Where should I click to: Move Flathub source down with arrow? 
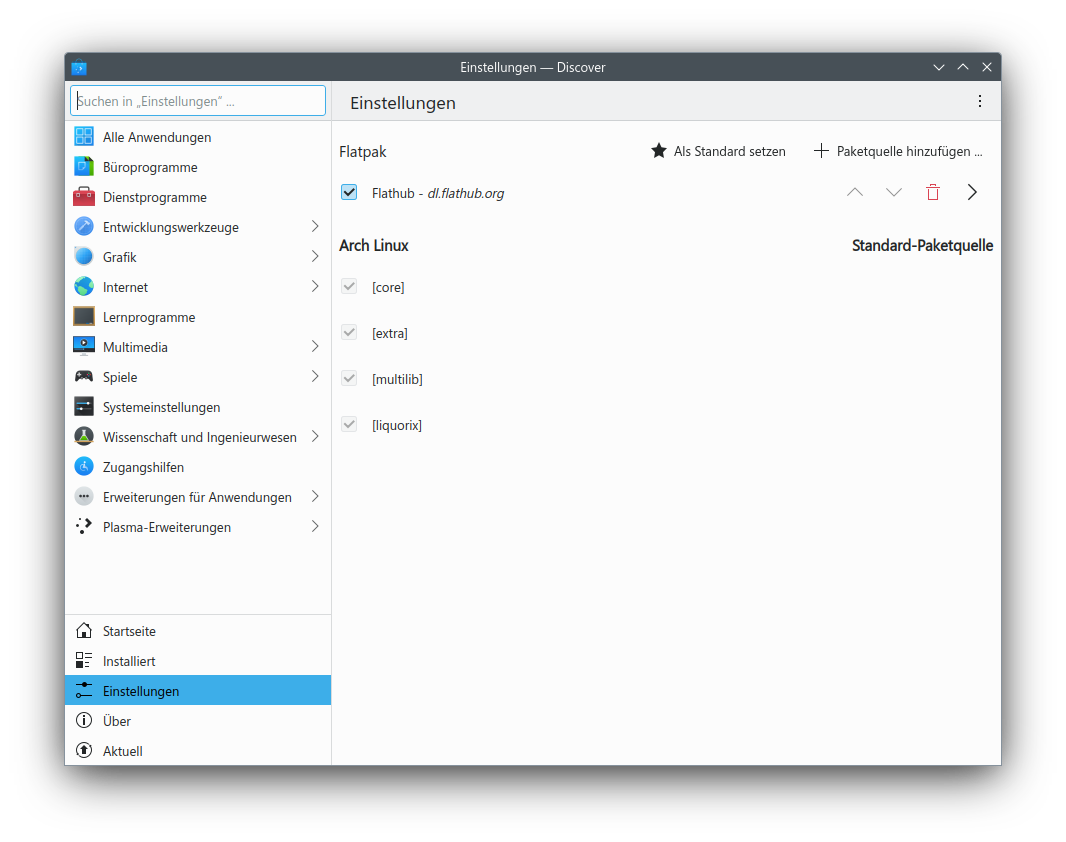[x=893, y=192]
